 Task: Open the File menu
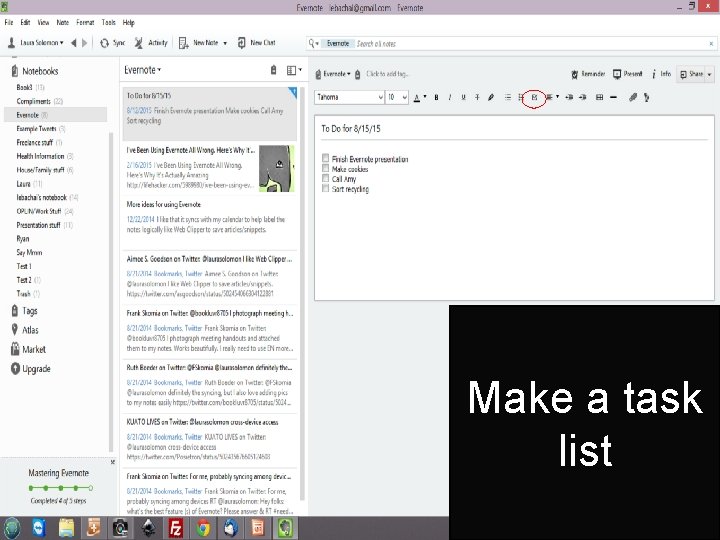coord(9,22)
